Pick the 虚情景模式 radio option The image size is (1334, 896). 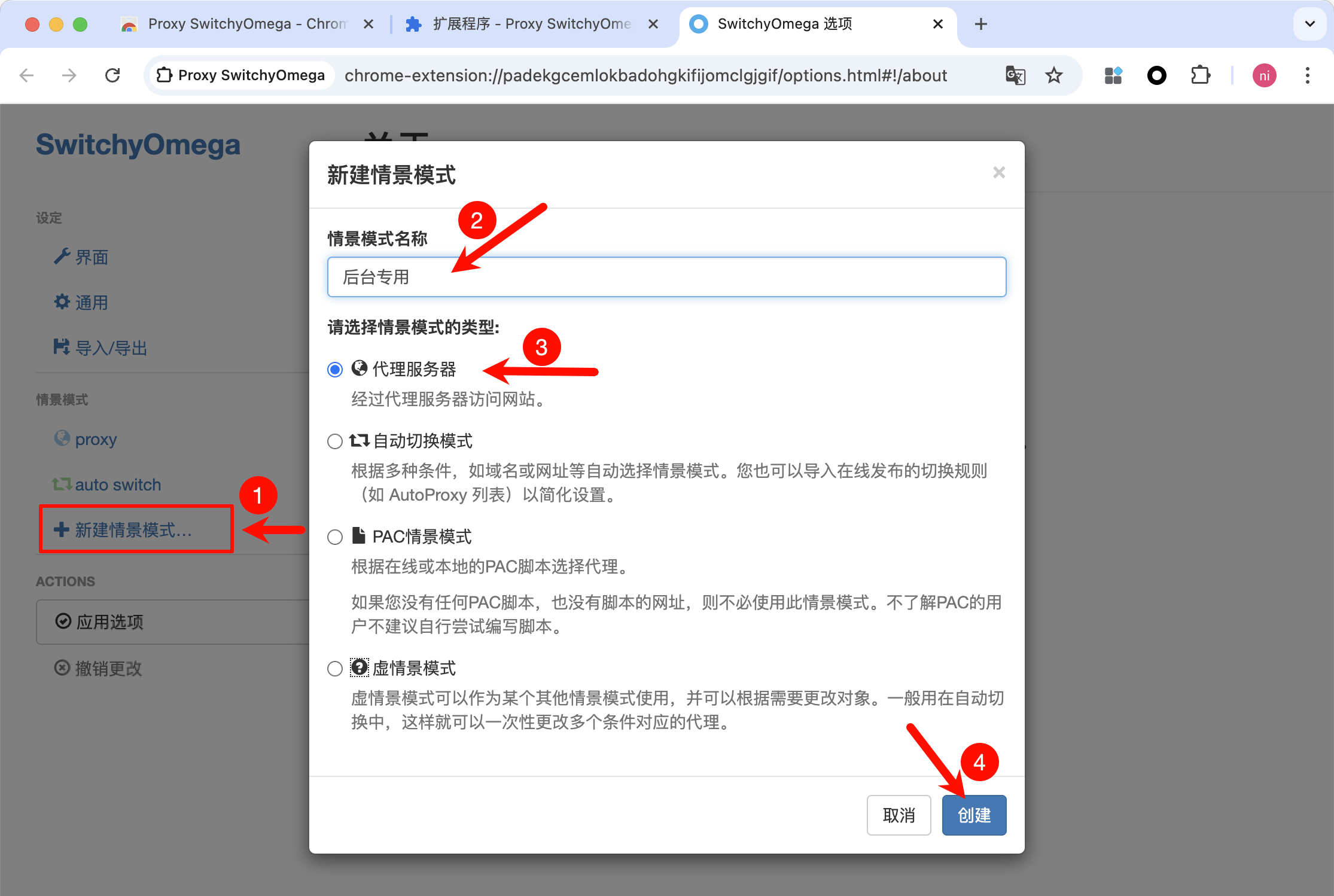coord(335,668)
